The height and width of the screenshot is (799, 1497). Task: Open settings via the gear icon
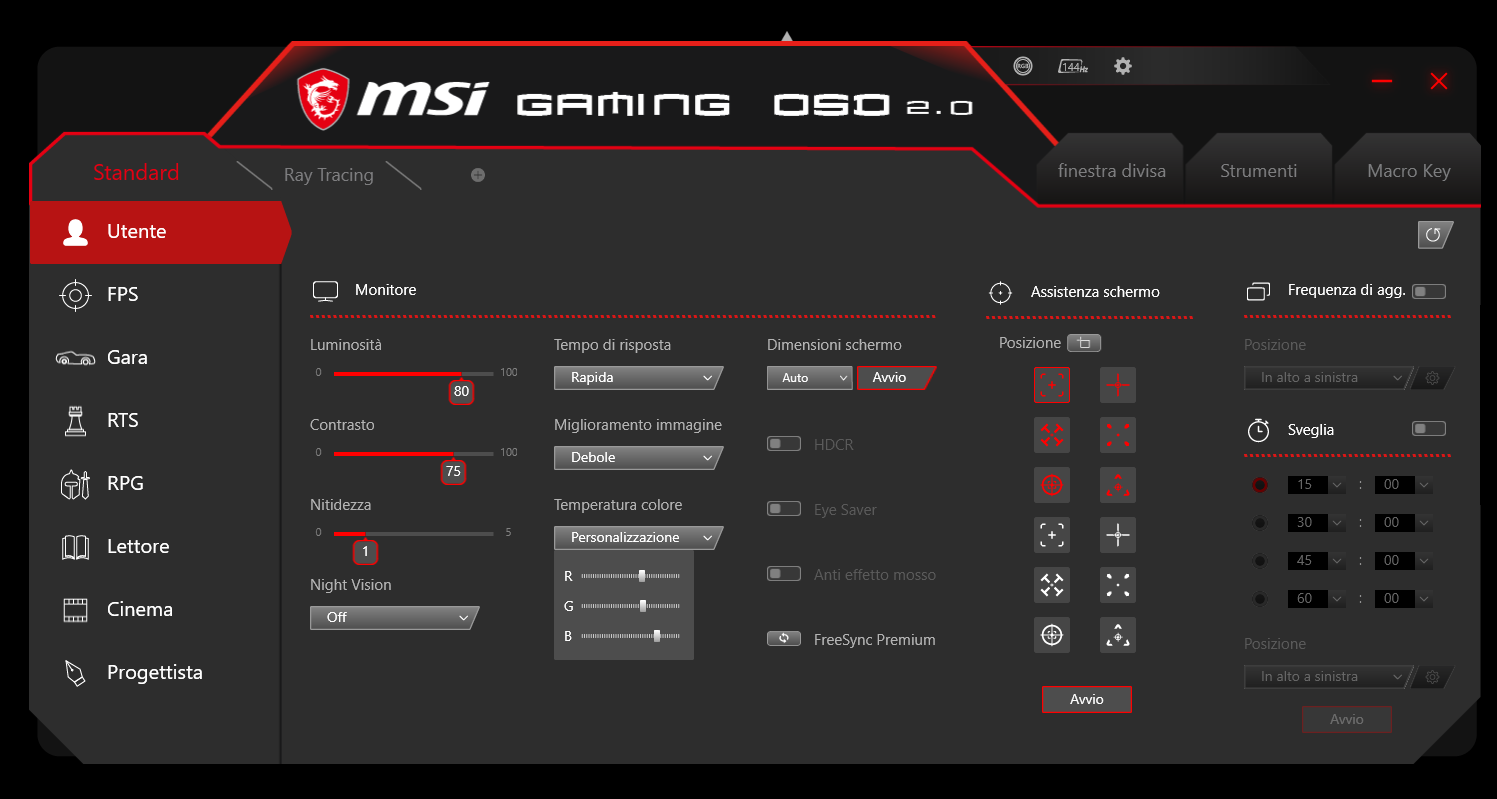click(1123, 66)
